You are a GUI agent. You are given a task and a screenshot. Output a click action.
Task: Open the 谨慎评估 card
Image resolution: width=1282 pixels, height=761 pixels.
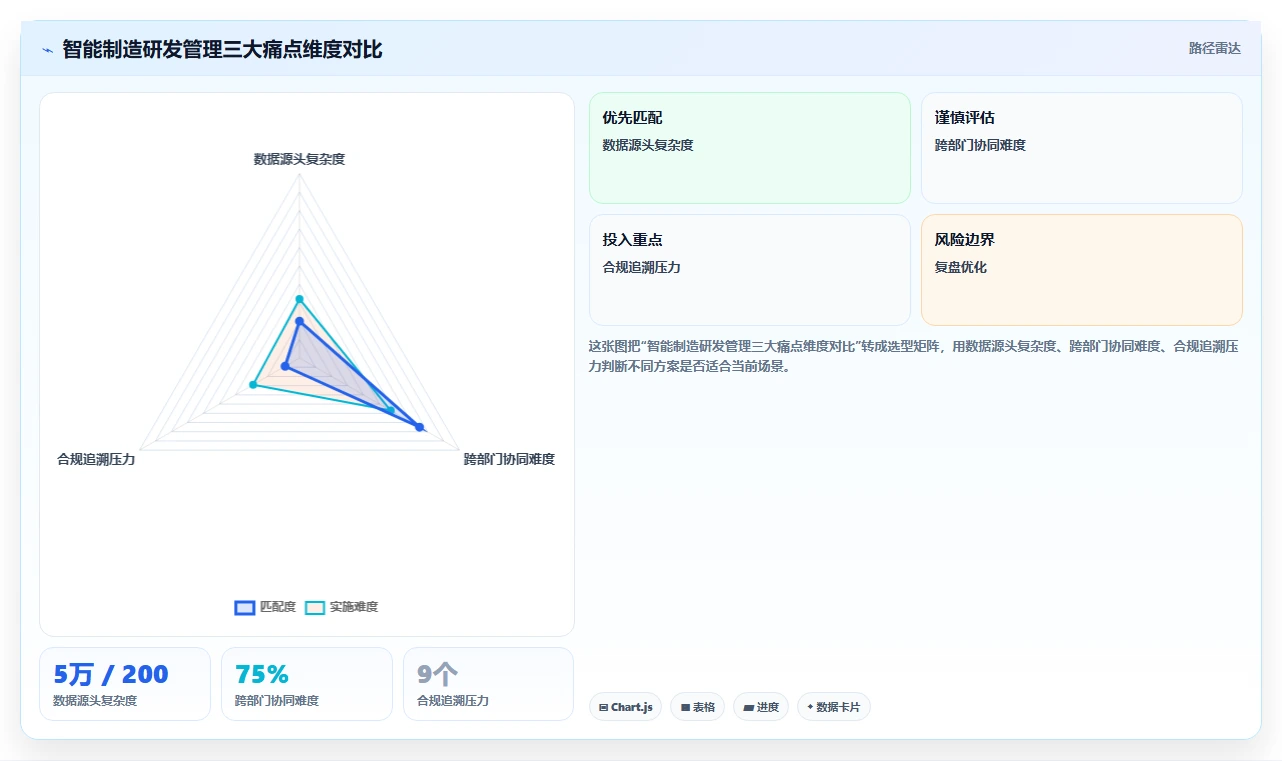click(1082, 148)
